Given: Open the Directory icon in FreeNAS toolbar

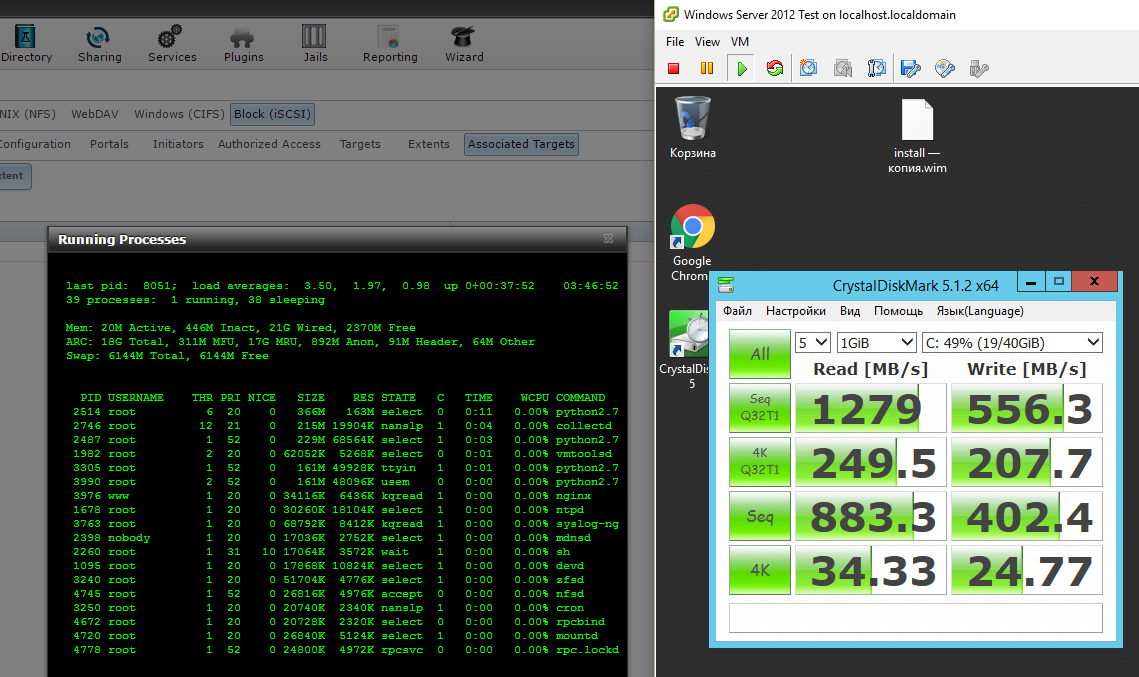Looking at the screenshot, I should 26,44.
